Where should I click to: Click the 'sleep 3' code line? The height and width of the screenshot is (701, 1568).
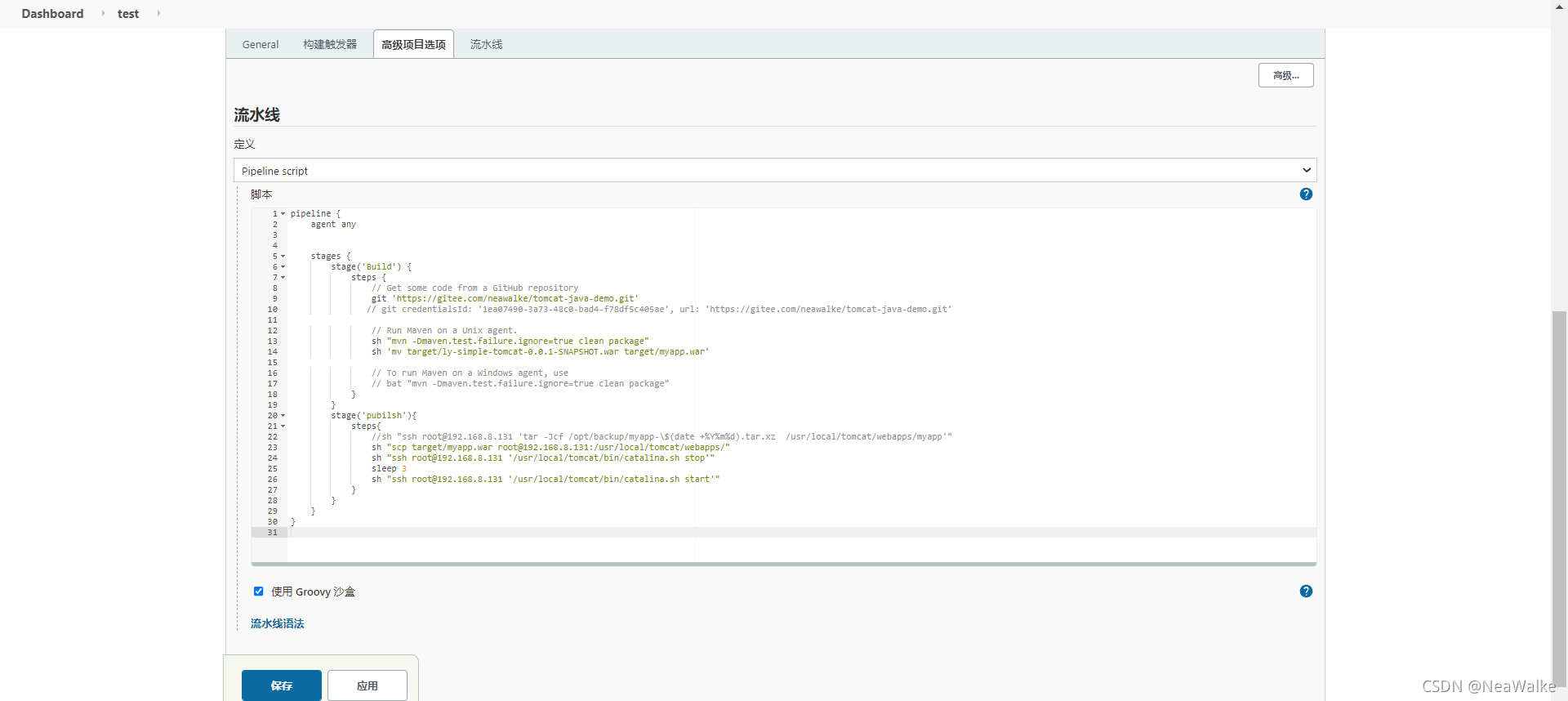pos(389,469)
